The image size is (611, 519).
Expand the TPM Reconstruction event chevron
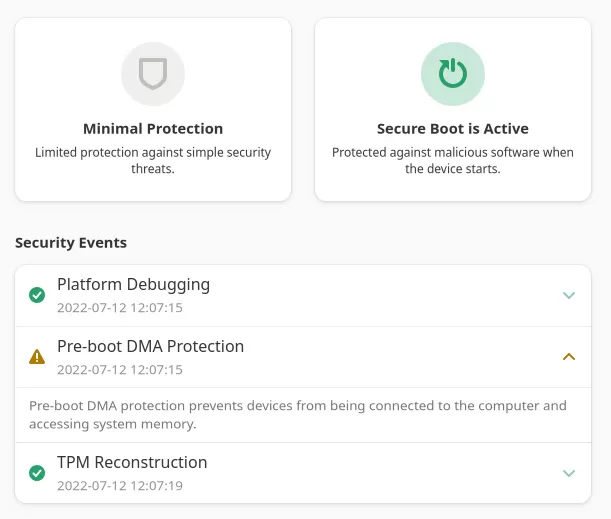pyautogui.click(x=569, y=473)
